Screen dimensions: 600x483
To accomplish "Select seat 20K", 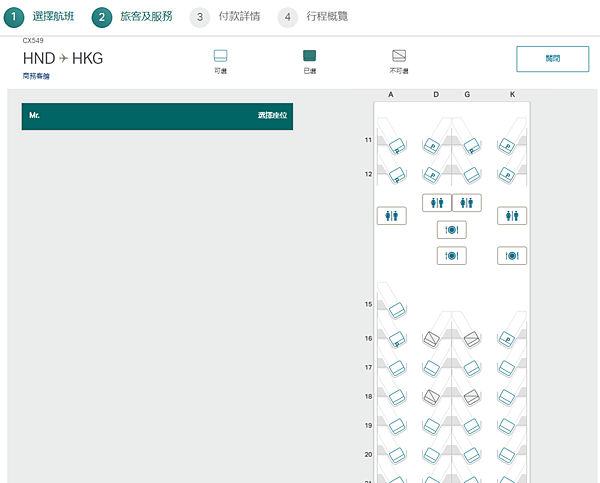I will tap(506, 455).
